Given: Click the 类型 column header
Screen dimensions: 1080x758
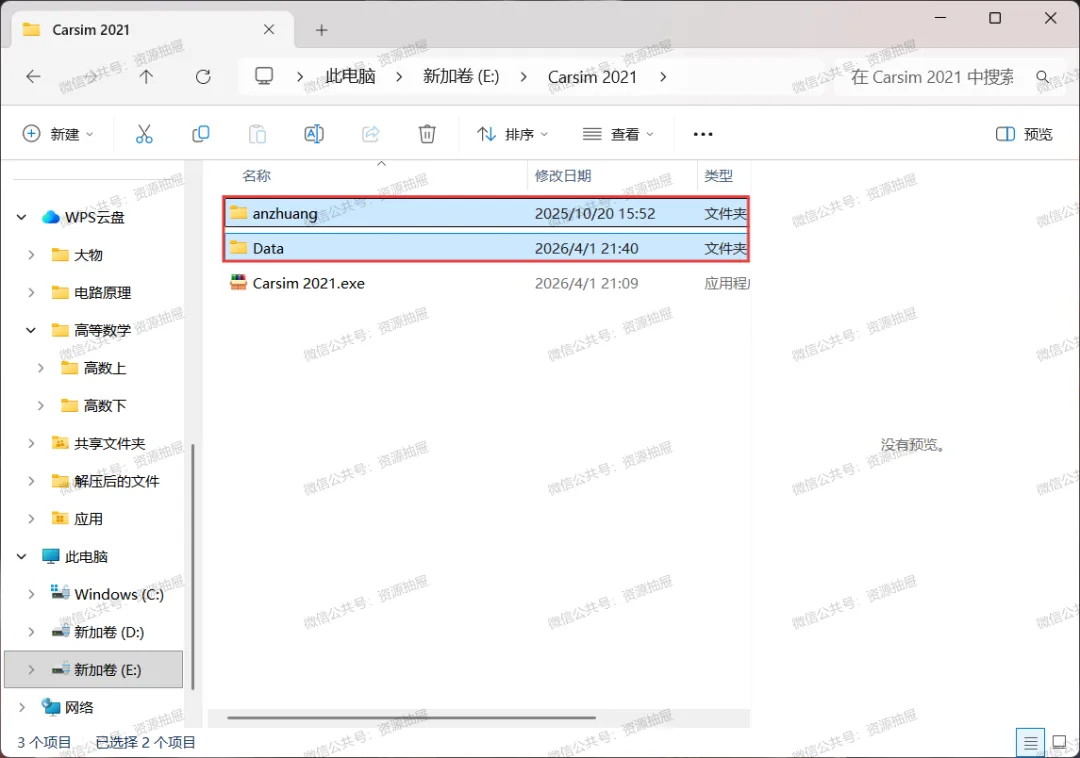Looking at the screenshot, I should (718, 176).
